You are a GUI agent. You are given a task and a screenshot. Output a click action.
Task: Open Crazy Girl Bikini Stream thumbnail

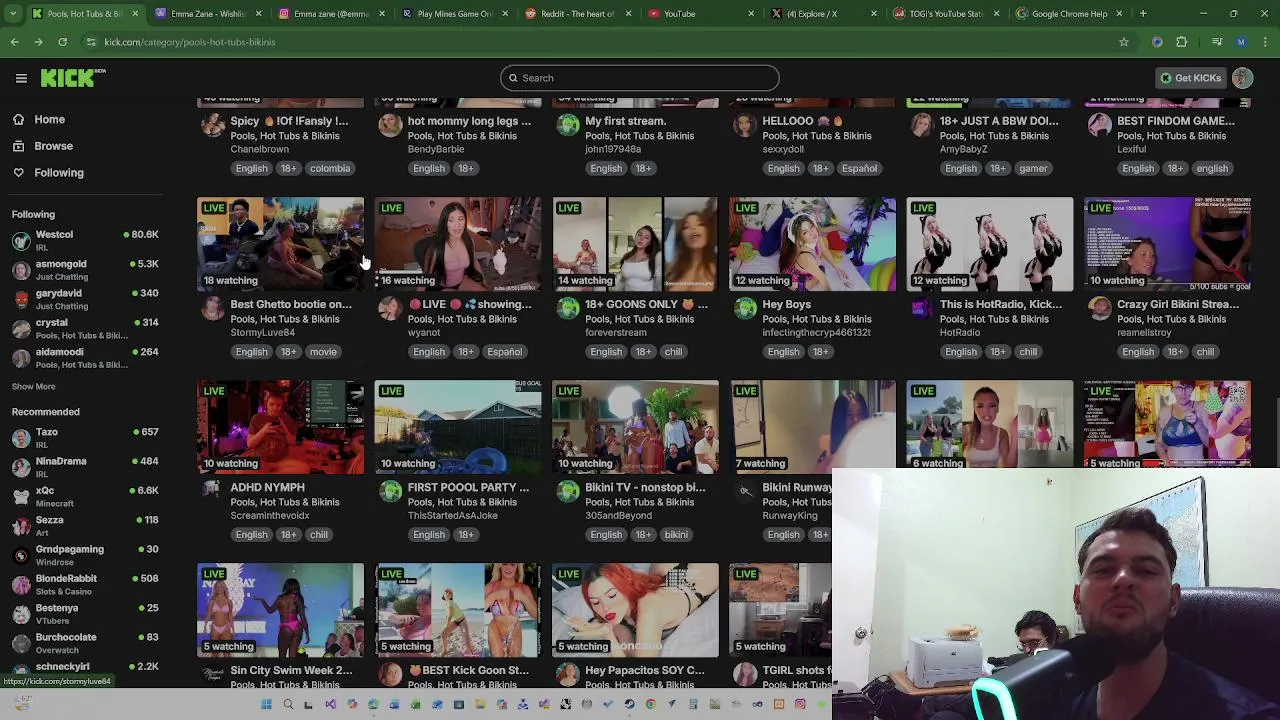click(1167, 244)
